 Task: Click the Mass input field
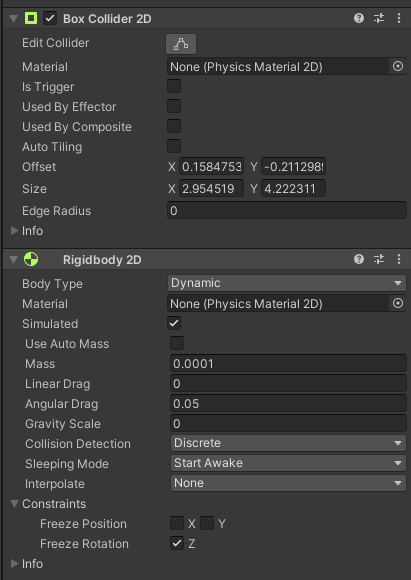tap(288, 364)
